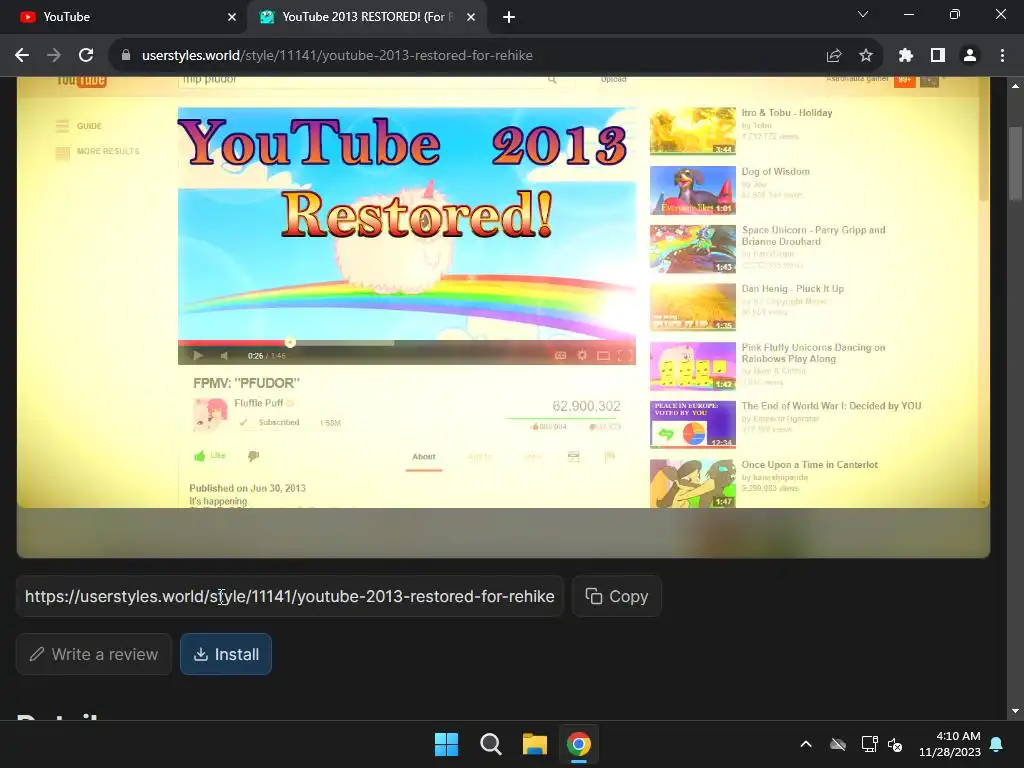Image resolution: width=1024 pixels, height=768 pixels.
Task: Click the YouTube 2013 Restored preview image
Action: click(503, 317)
